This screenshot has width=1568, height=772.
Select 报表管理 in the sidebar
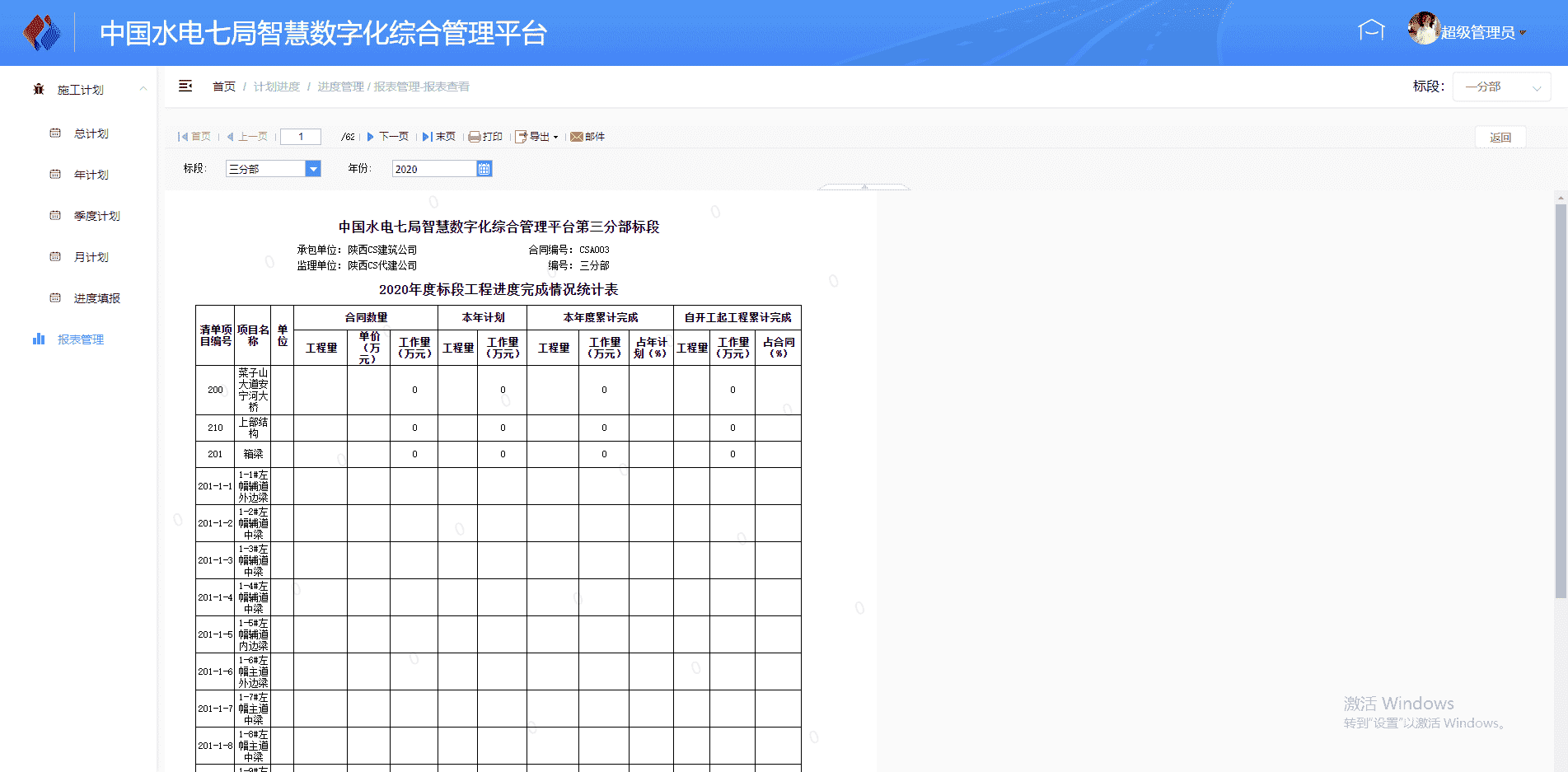pyautogui.click(x=80, y=339)
